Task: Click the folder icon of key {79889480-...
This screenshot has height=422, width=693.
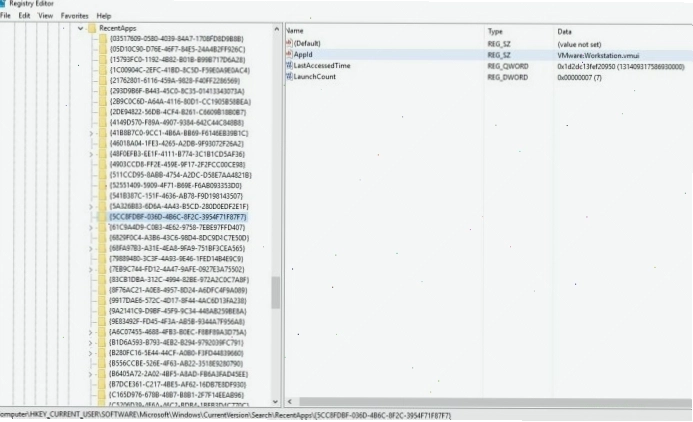Action: click(103, 259)
